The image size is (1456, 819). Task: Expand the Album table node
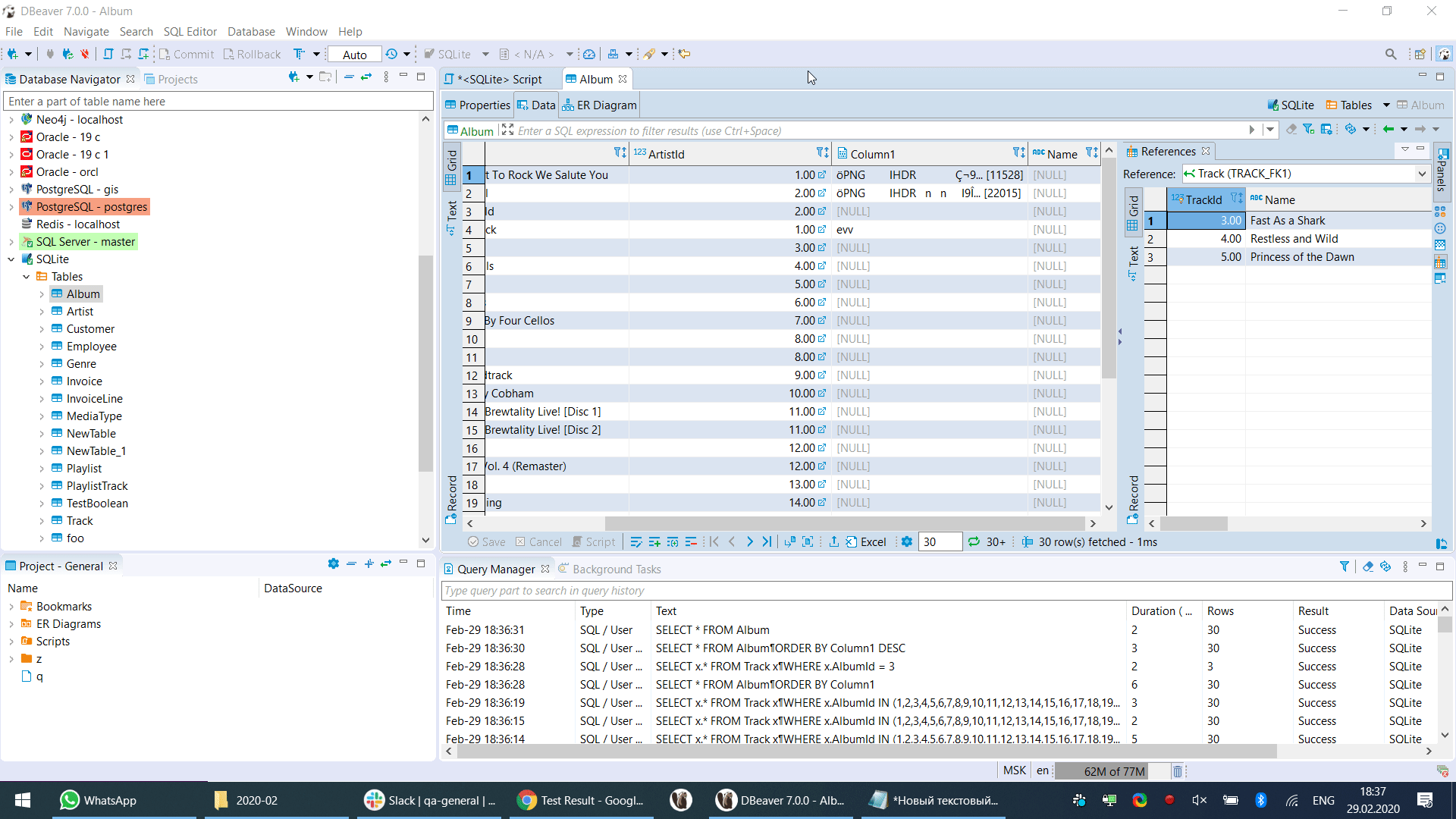tap(42, 294)
